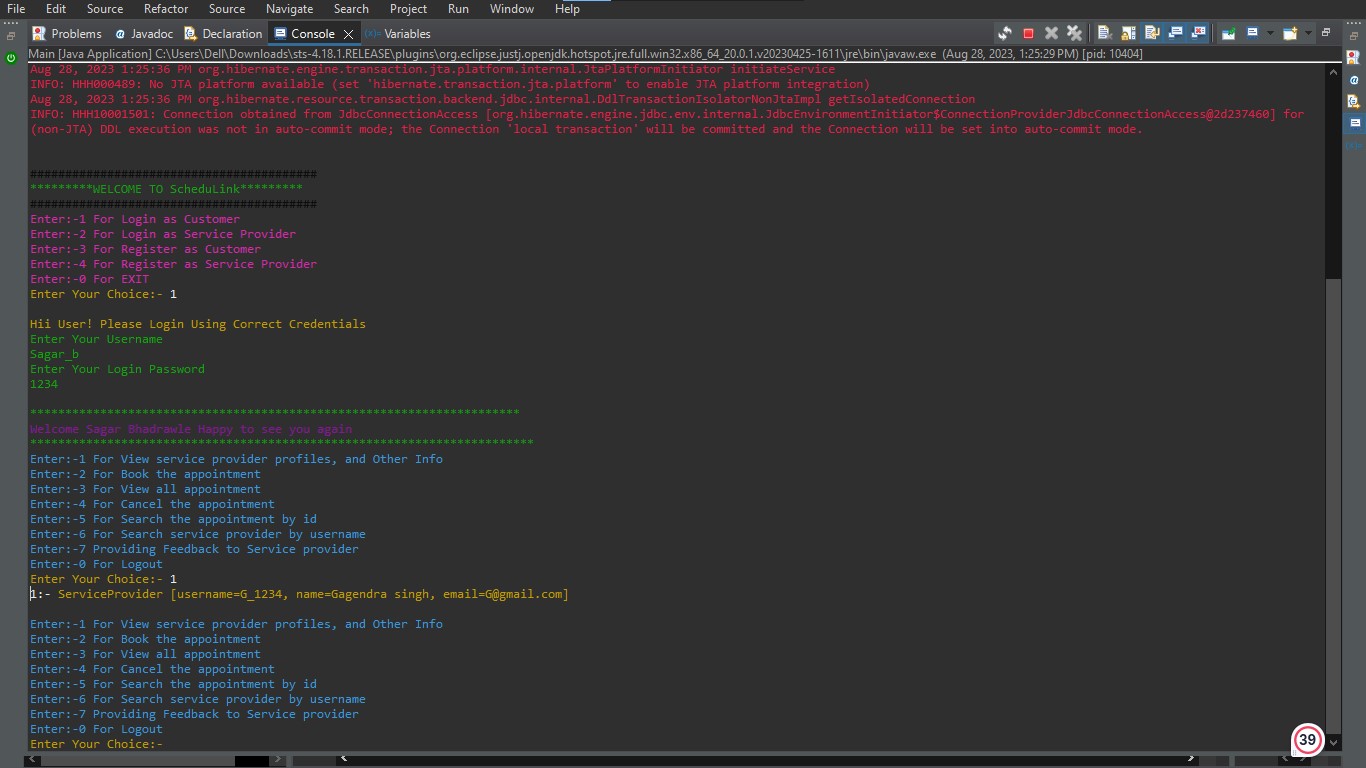Screen dimensions: 1366x768
Task: Switch to the Javadoc tab
Action: tap(146, 34)
